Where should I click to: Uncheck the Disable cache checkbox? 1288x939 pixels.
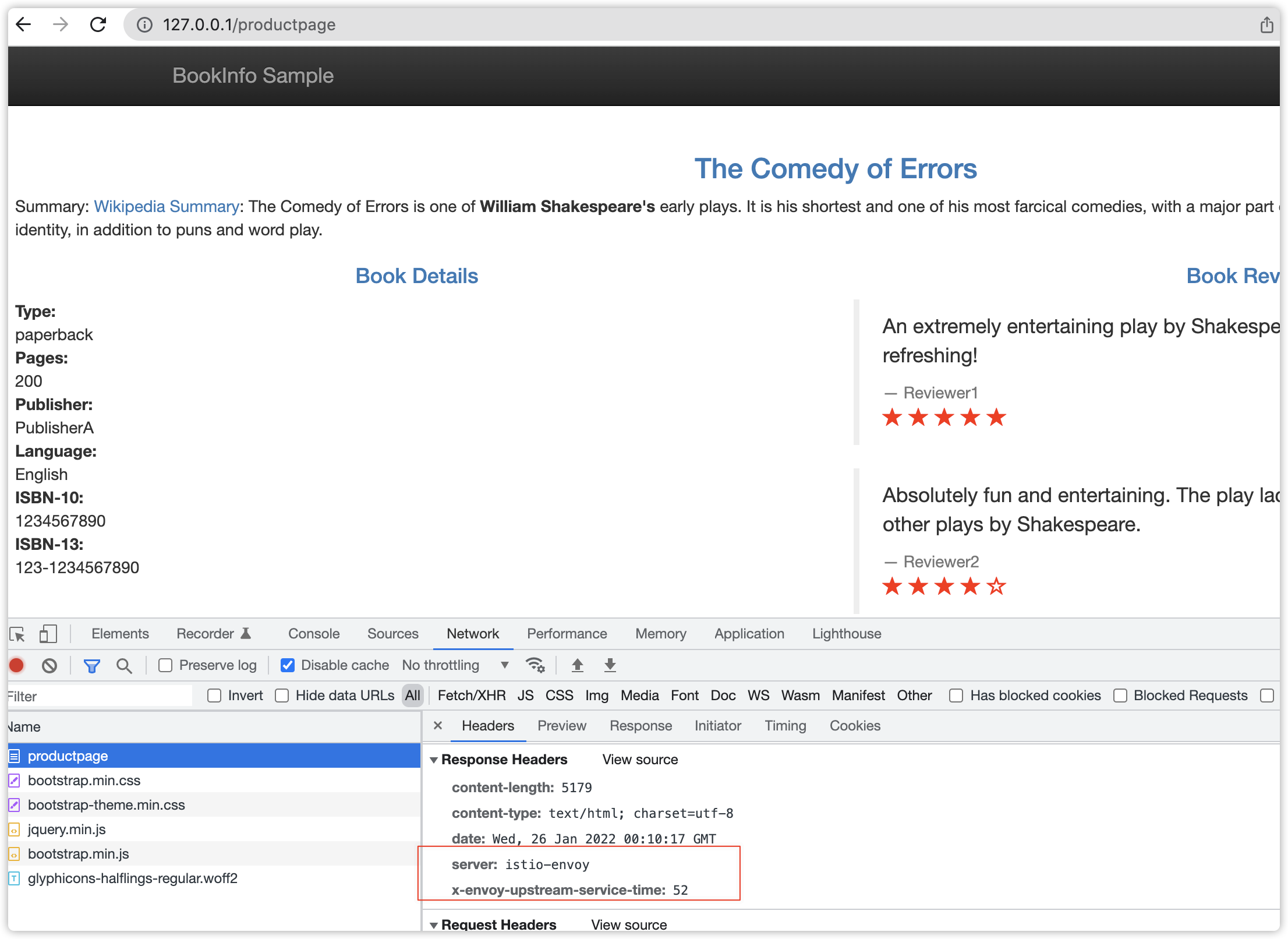point(288,665)
